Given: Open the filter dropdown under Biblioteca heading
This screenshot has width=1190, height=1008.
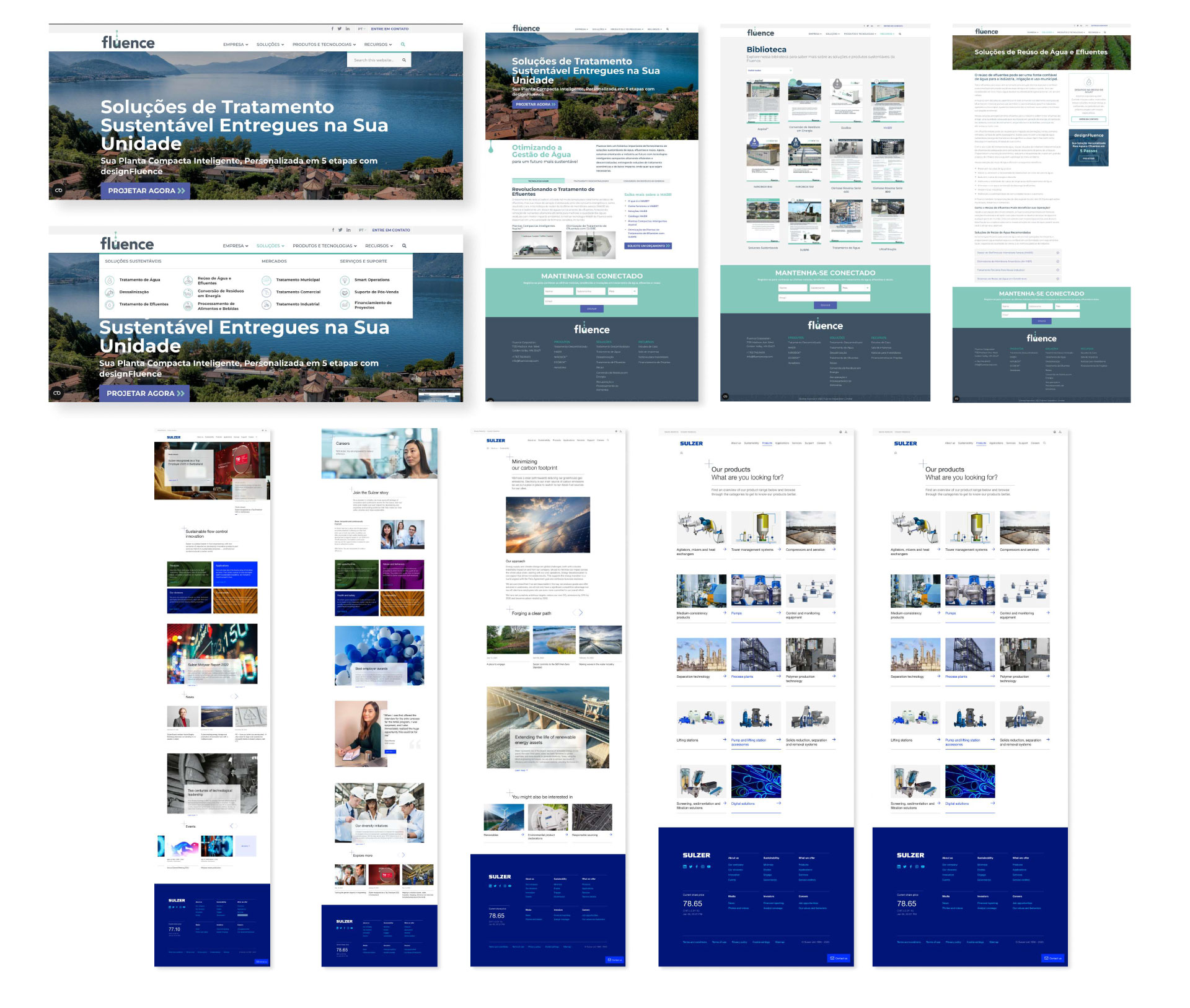Looking at the screenshot, I should pyautogui.click(x=769, y=71).
